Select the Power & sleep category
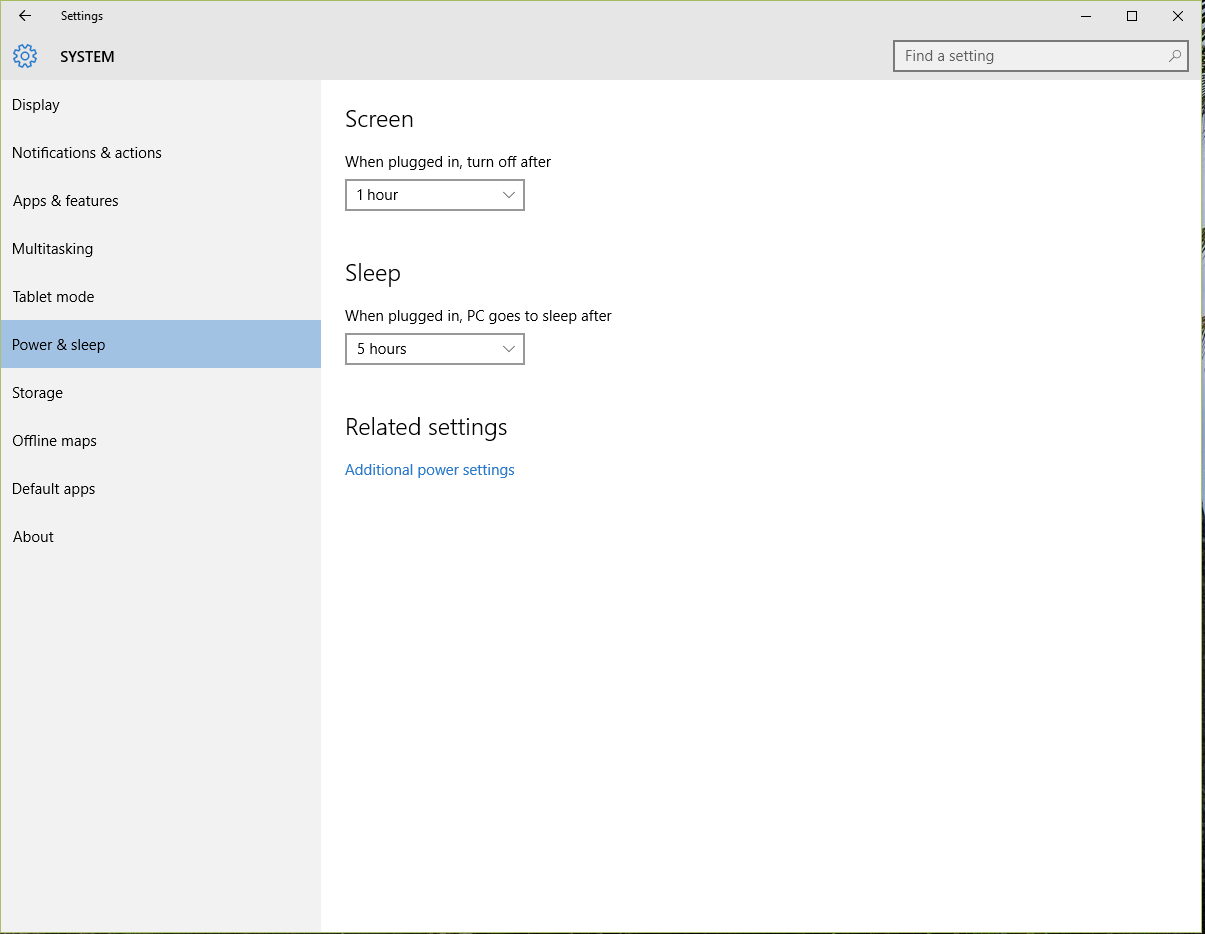The height and width of the screenshot is (934, 1205). 59,345
